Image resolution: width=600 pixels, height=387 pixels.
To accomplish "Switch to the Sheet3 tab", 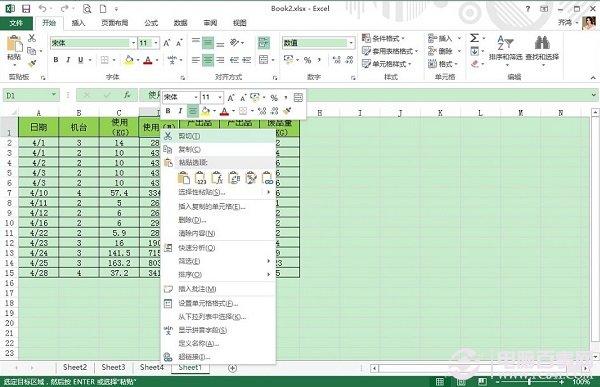I will [x=113, y=367].
